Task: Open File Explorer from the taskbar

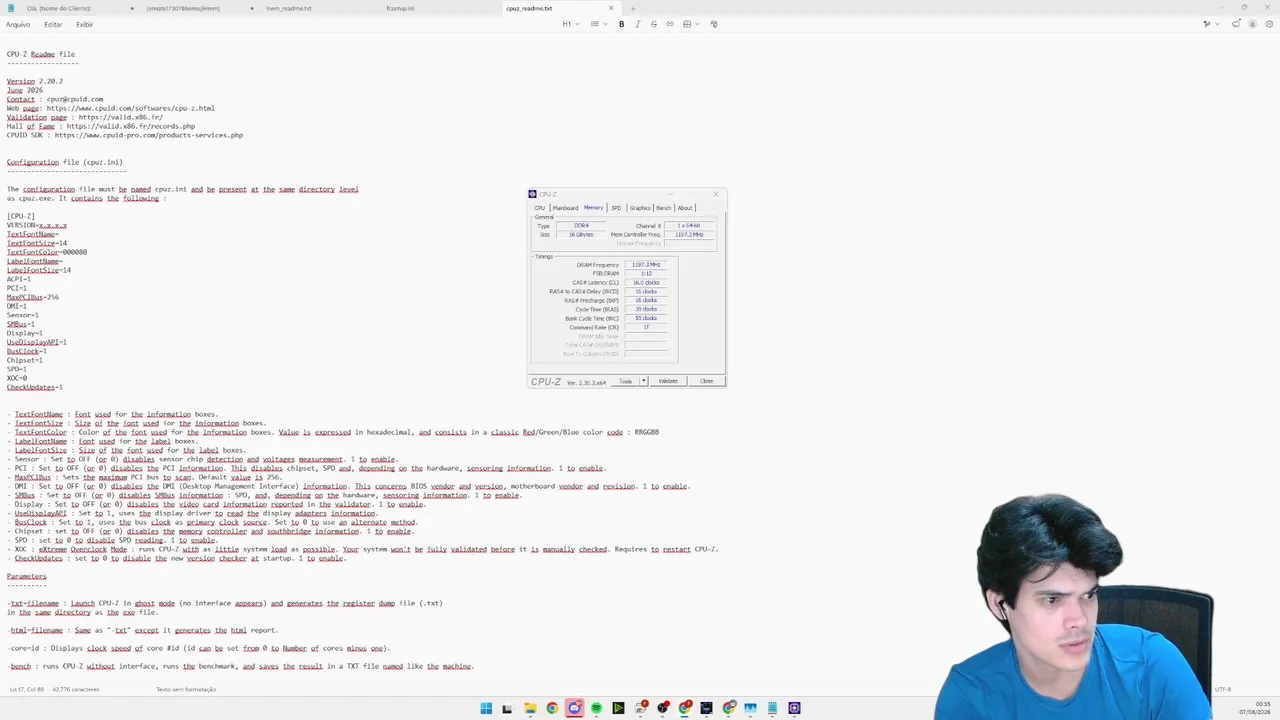Action: coord(530,708)
